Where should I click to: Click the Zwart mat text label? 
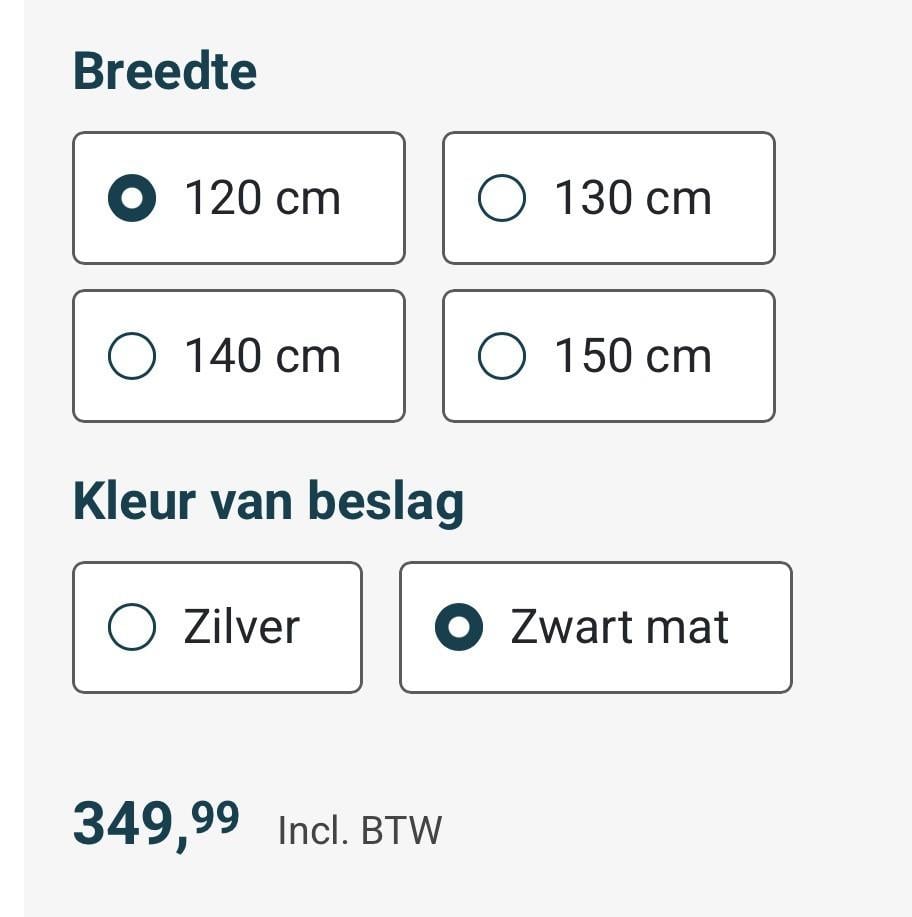[x=618, y=626]
